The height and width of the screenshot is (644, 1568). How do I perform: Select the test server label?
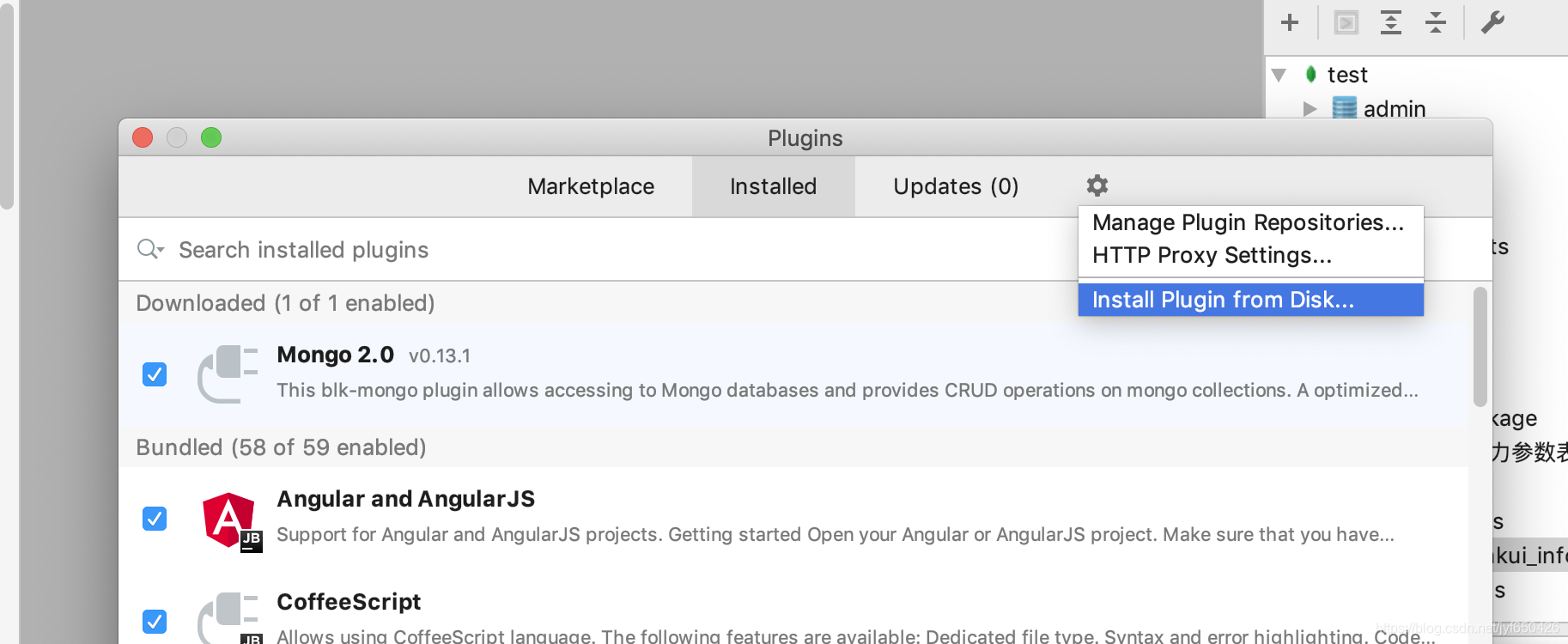[1347, 75]
